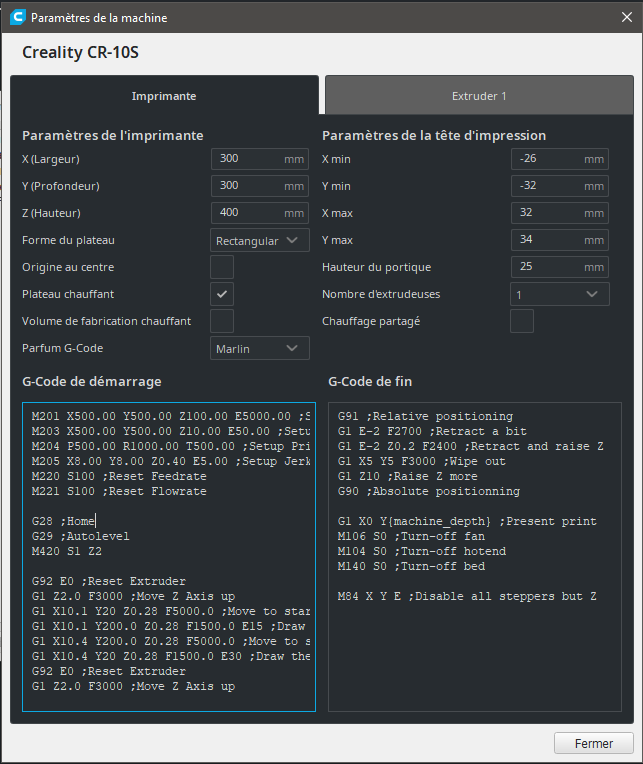Click the M84 X Y E disable steppers line
Image resolution: width=643 pixels, height=764 pixels.
pos(467,596)
